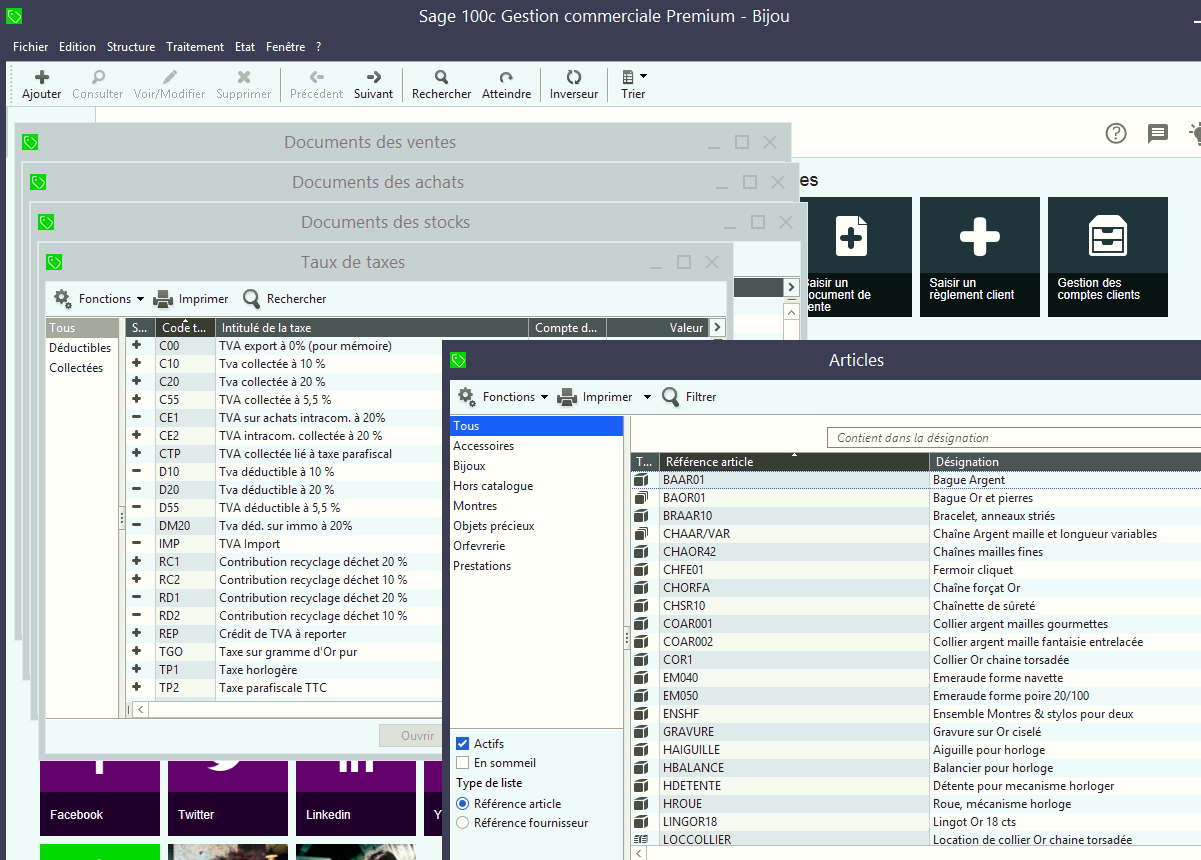Open the chat message icon
The image size is (1201, 860).
tap(1158, 133)
